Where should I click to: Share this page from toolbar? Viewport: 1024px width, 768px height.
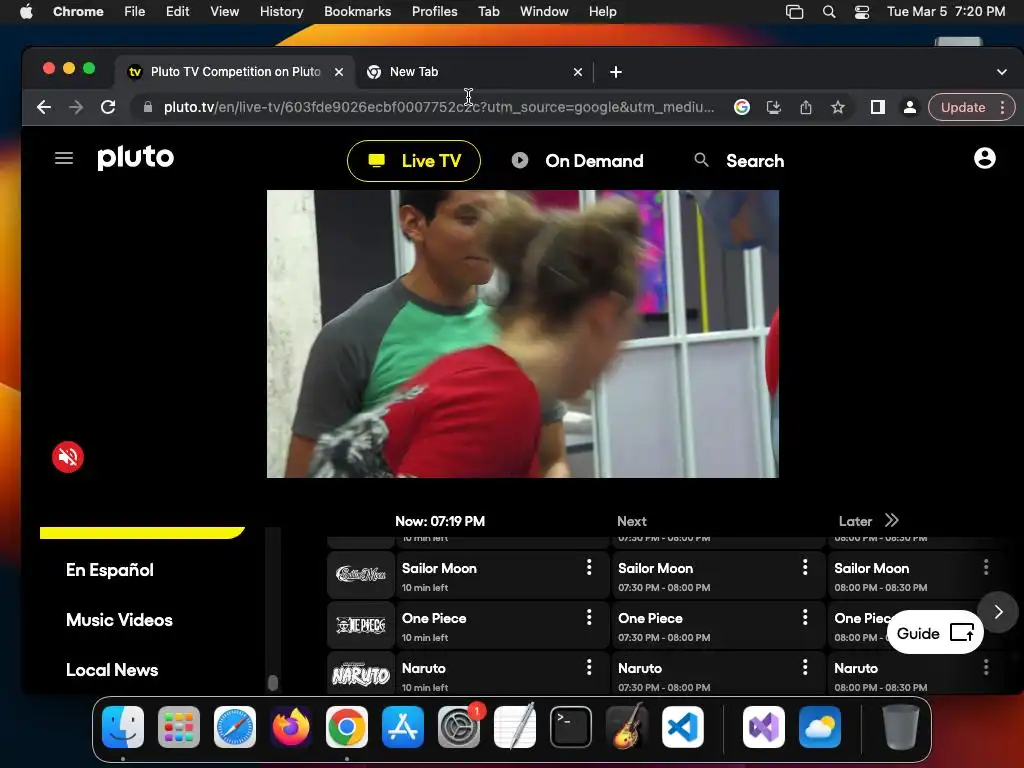tap(806, 107)
